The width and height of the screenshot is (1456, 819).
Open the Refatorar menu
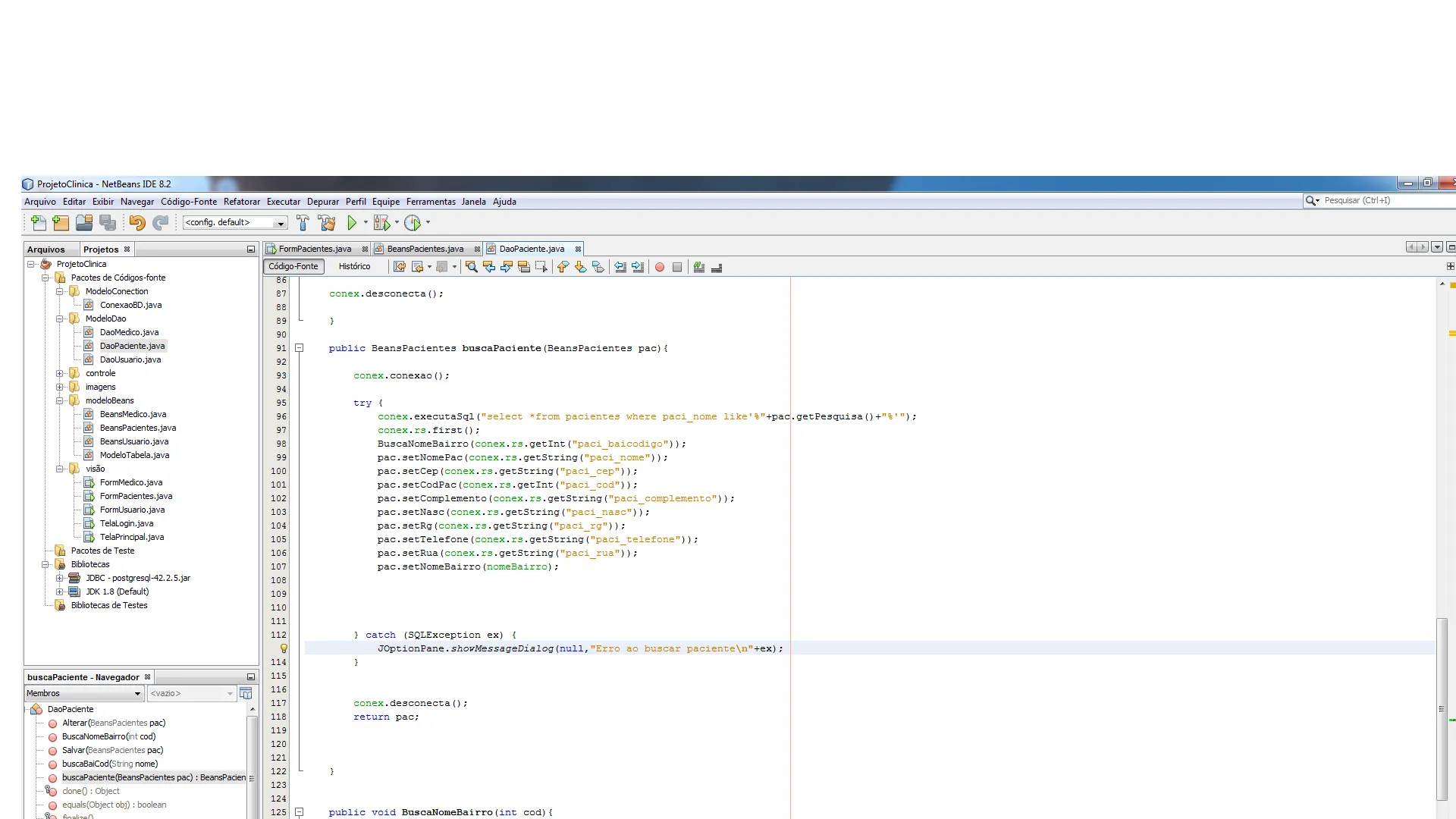click(x=241, y=202)
